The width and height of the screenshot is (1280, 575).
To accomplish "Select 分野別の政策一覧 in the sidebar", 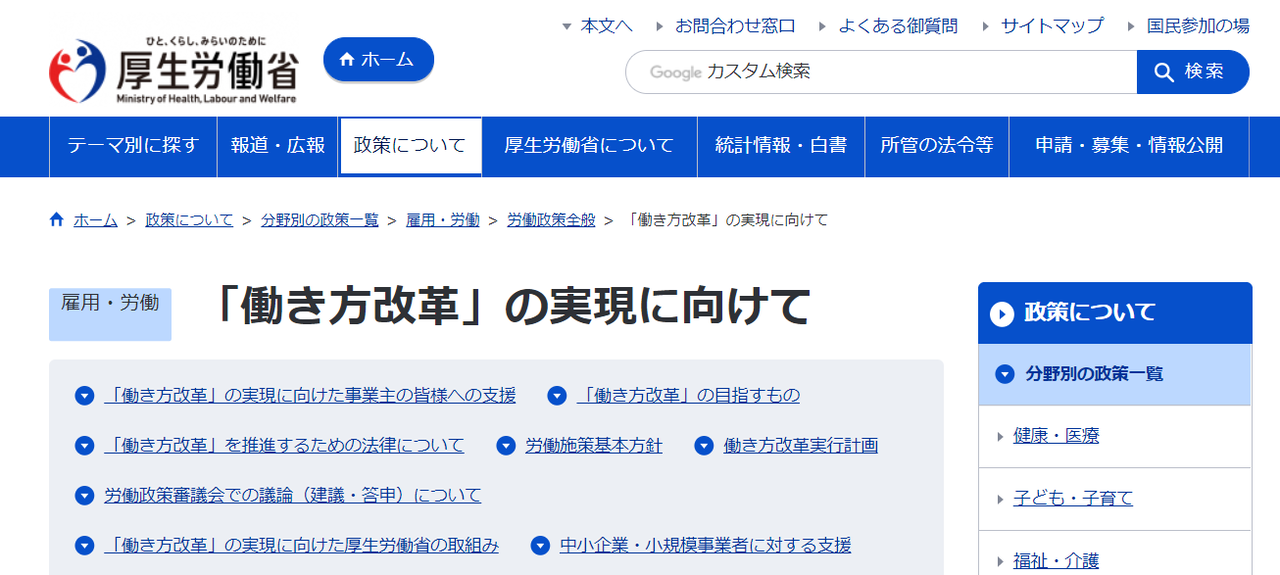I will tap(1115, 374).
